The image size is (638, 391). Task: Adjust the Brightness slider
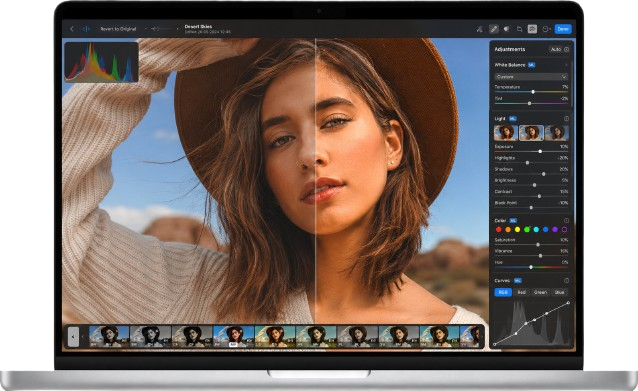(531, 185)
